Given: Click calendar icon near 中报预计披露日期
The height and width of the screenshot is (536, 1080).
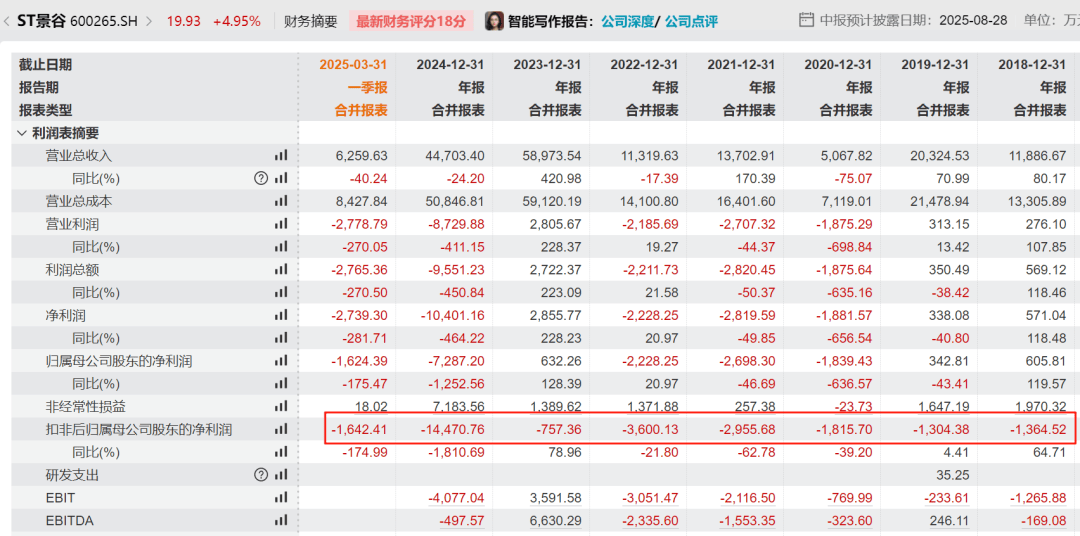Looking at the screenshot, I should (805, 21).
